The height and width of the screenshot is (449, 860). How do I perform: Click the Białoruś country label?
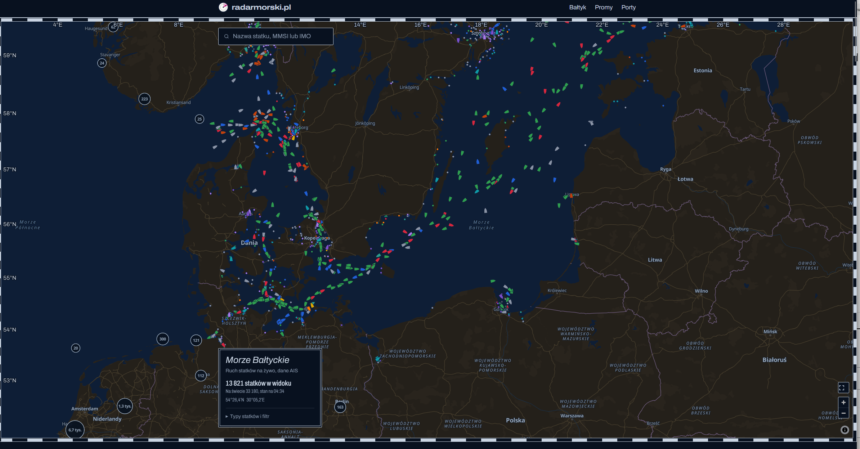tap(774, 360)
